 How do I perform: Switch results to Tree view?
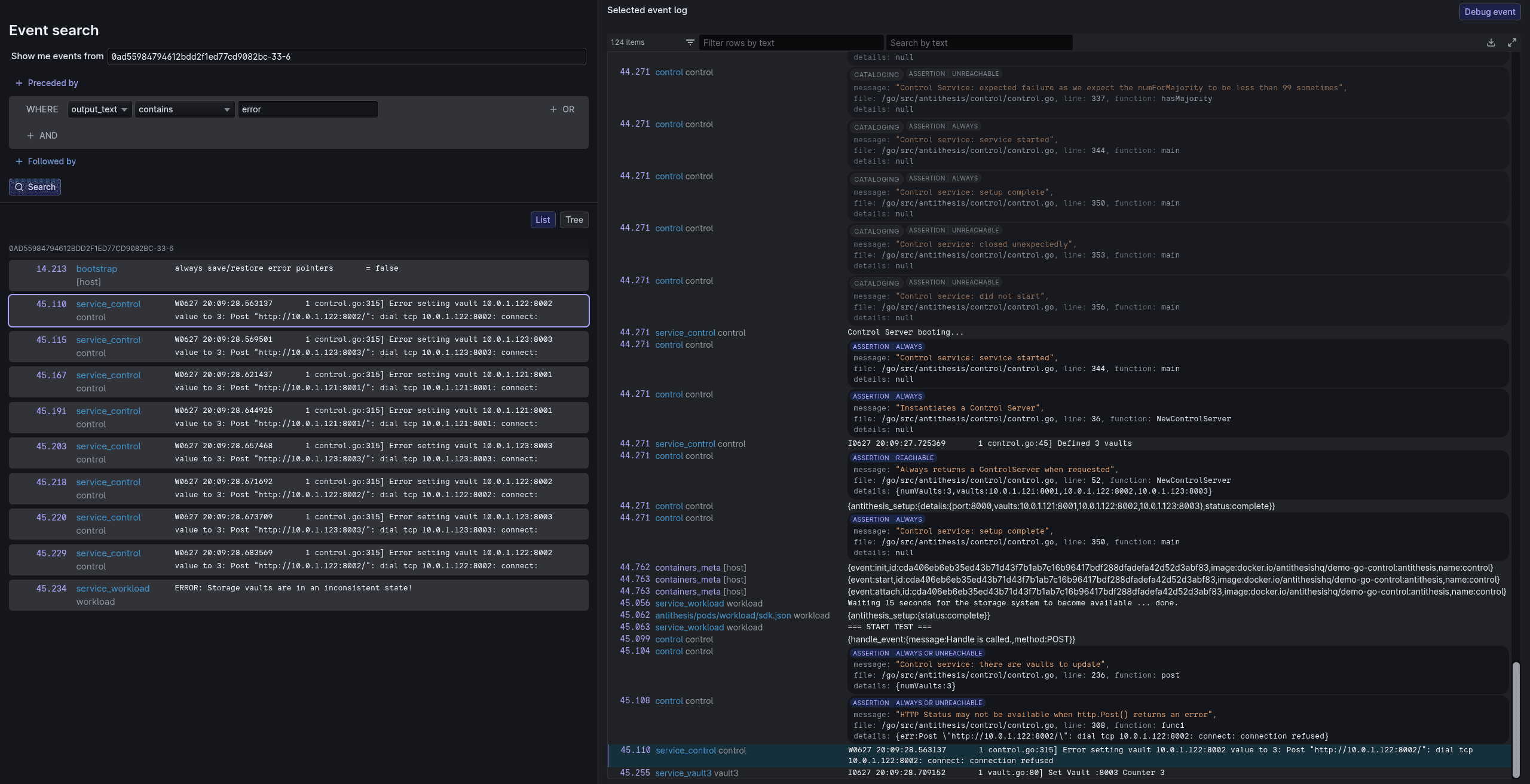click(x=574, y=220)
